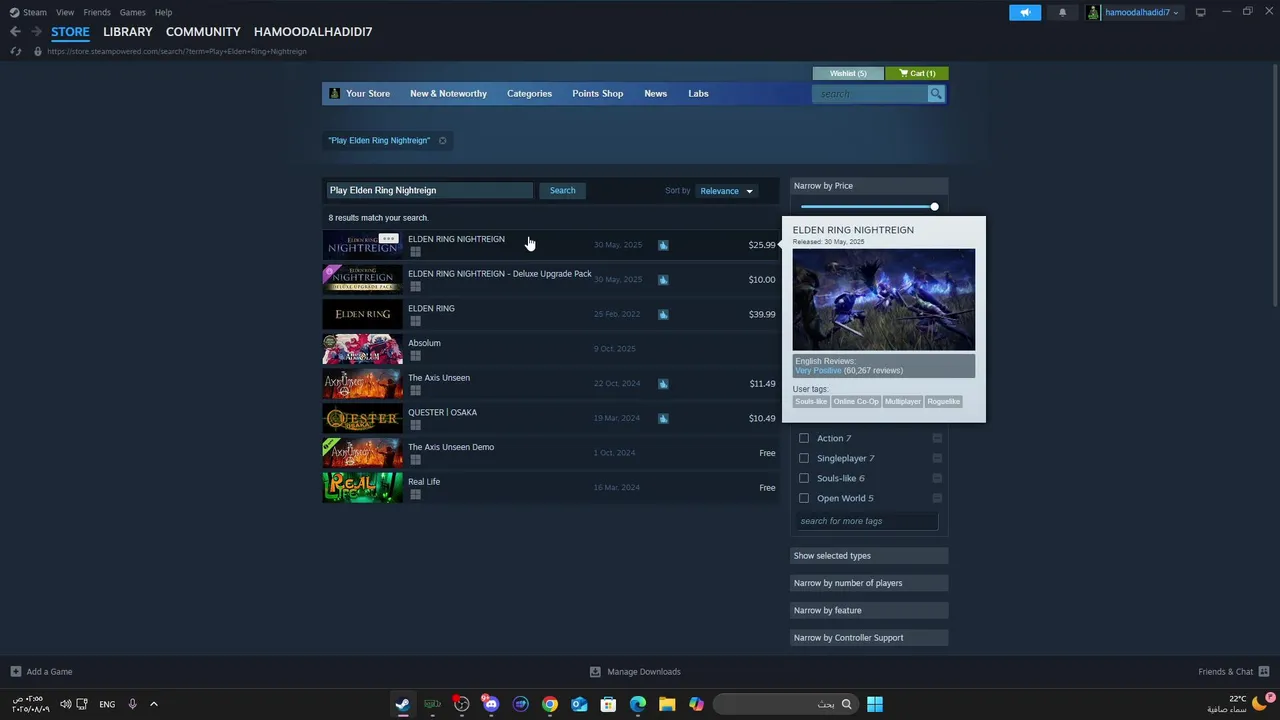1280x720 pixels.
Task: Open the Wishlist (5) button
Action: click(848, 74)
